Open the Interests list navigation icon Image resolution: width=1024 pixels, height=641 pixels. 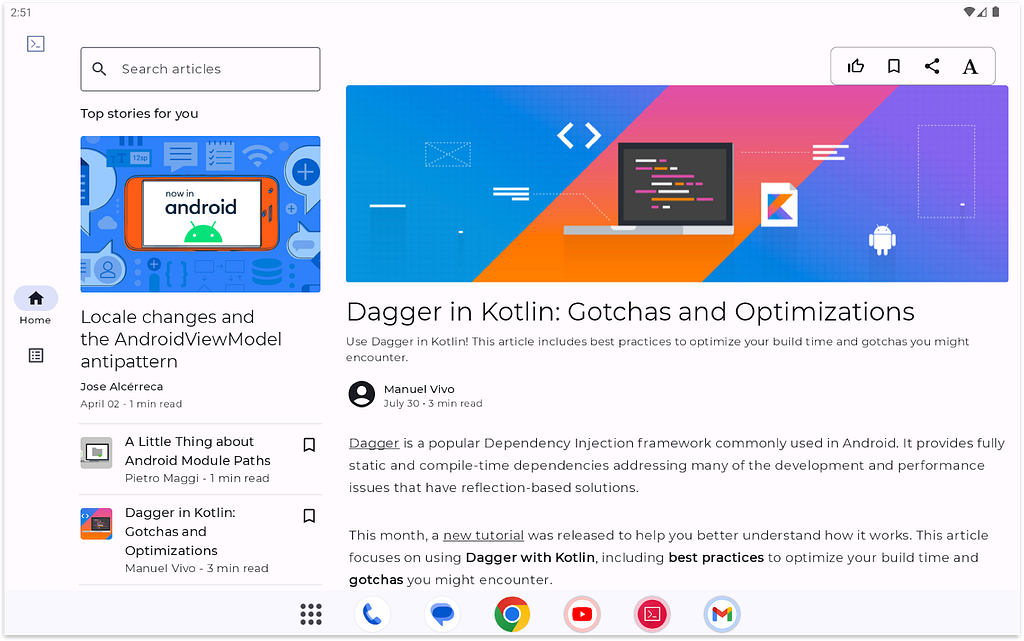coord(36,355)
